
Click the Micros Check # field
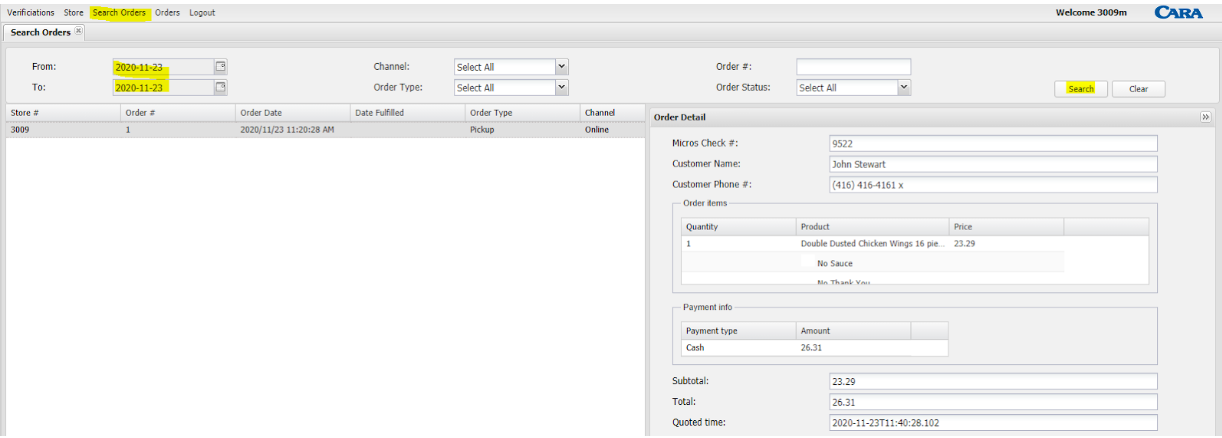pos(993,144)
